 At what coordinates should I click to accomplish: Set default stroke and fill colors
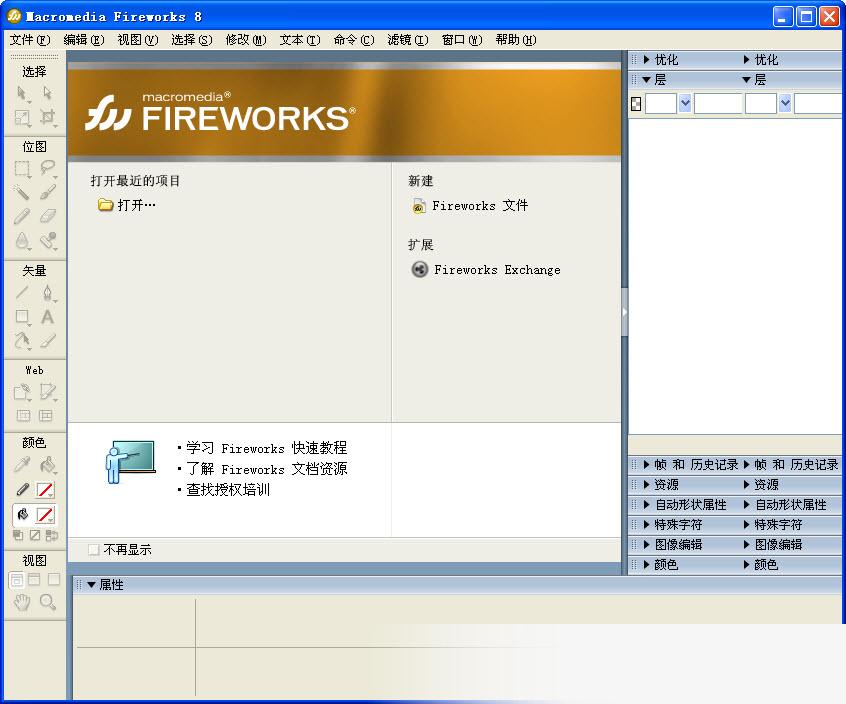(x=18, y=535)
